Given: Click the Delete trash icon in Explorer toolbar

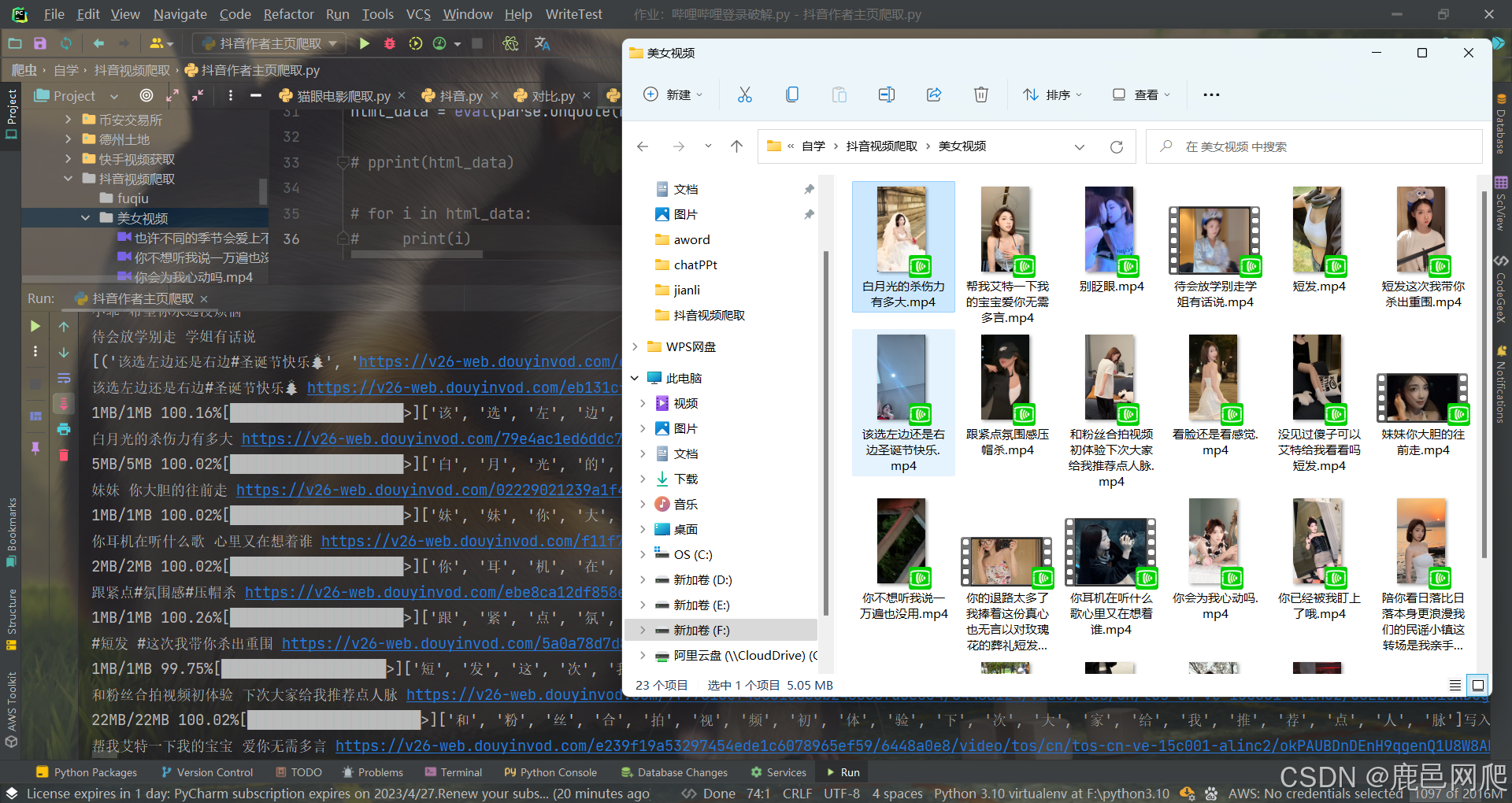Looking at the screenshot, I should (981, 94).
